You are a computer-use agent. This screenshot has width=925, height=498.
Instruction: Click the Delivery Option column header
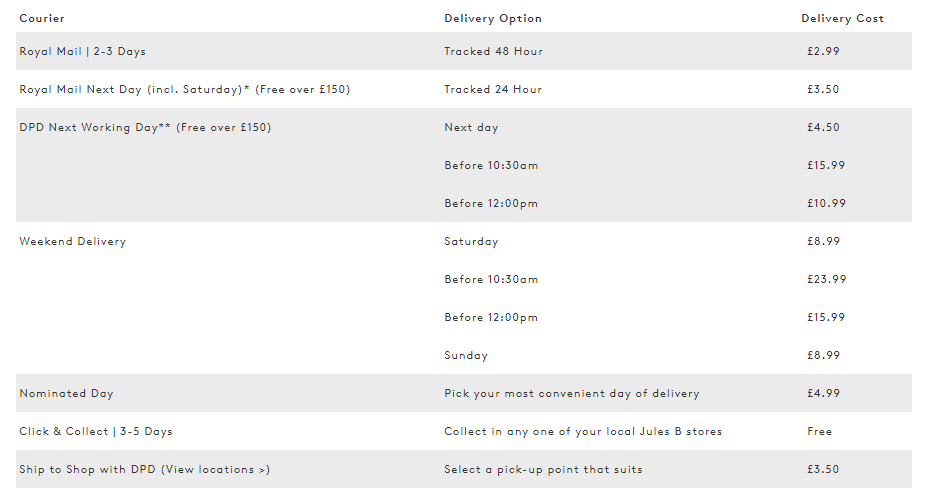(493, 18)
